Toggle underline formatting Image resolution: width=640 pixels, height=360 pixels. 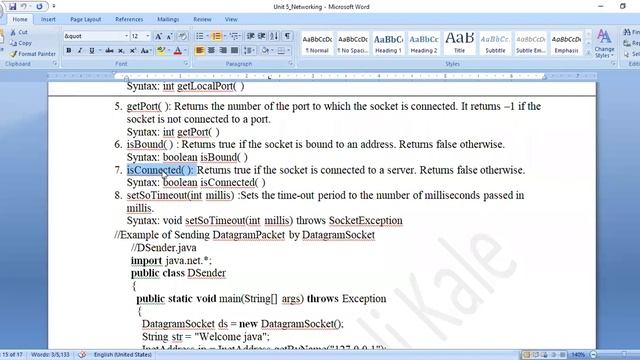pos(92,51)
